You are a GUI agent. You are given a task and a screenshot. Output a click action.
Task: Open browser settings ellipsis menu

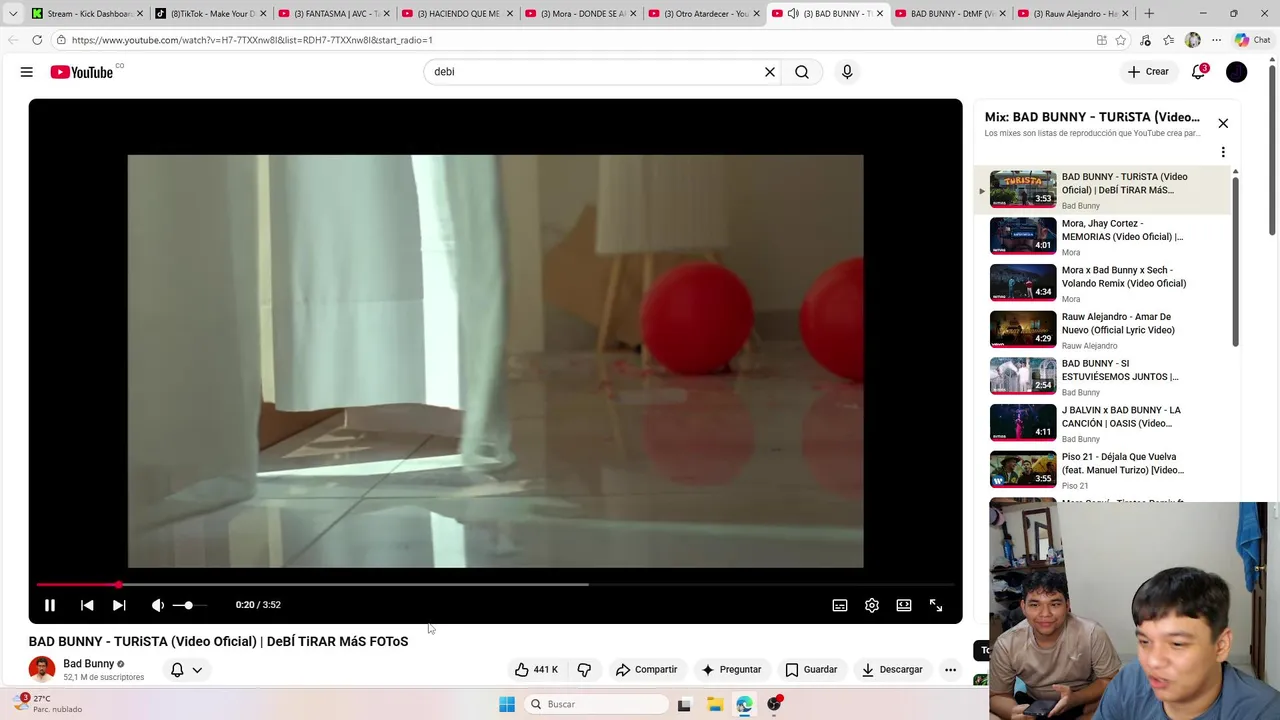1216,40
